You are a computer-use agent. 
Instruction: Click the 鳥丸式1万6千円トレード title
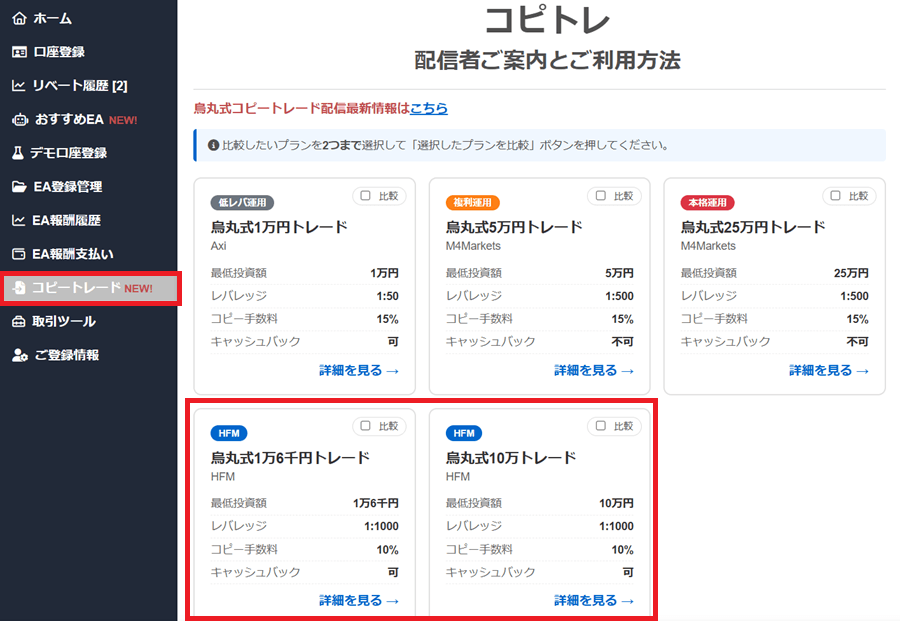[x=290, y=458]
